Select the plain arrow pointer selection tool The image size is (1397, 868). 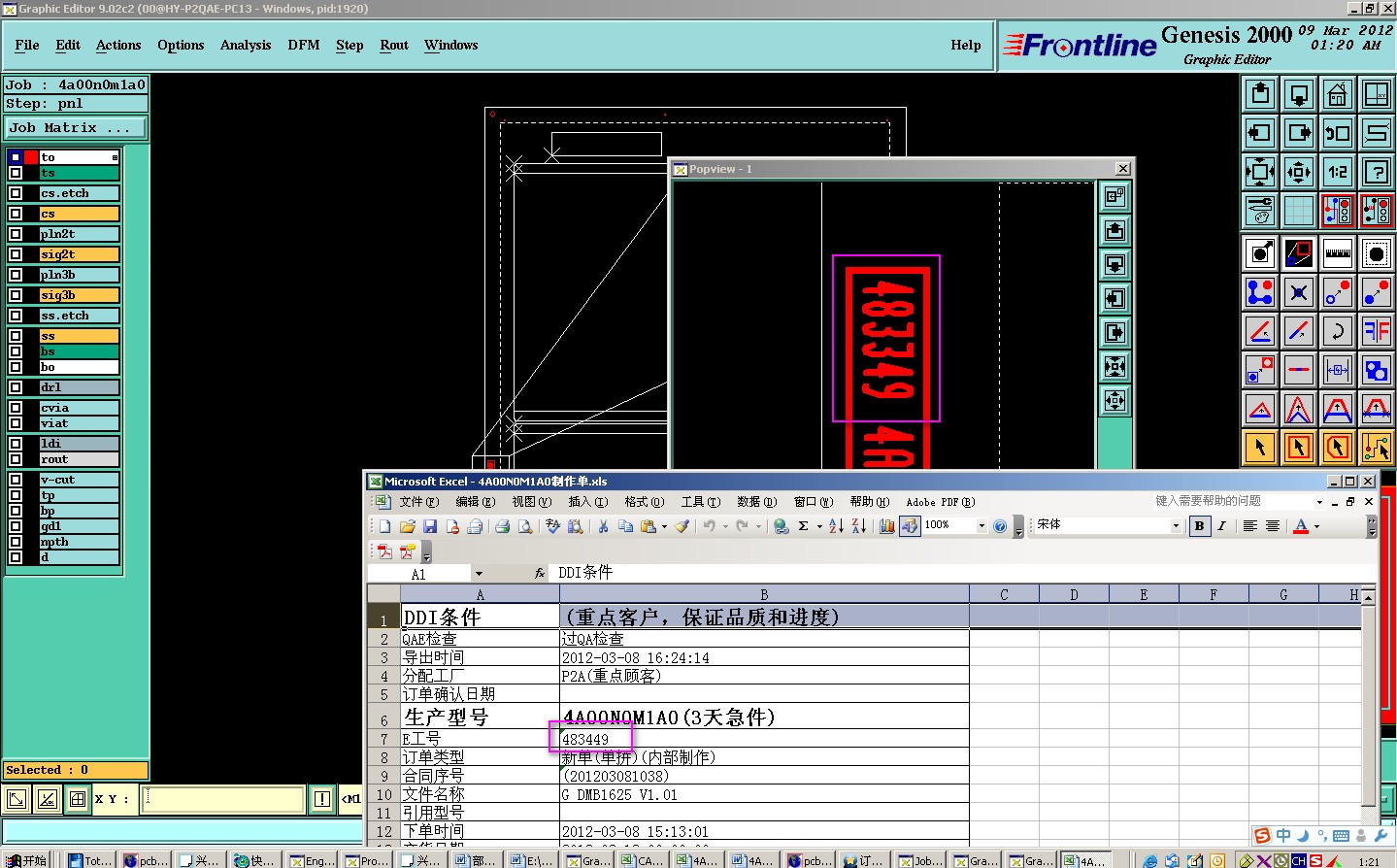click(x=1260, y=448)
